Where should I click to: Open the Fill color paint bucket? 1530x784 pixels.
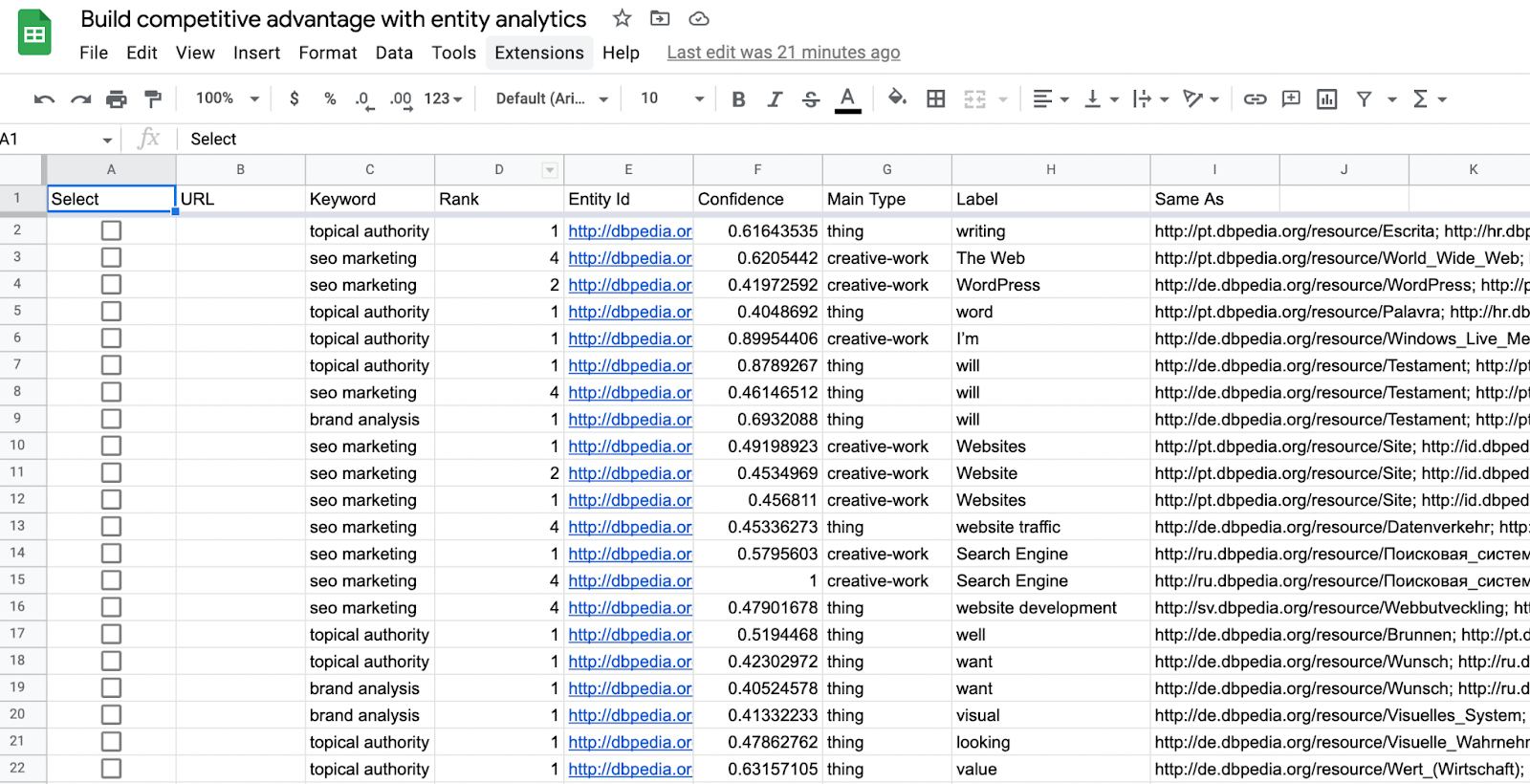click(x=897, y=98)
